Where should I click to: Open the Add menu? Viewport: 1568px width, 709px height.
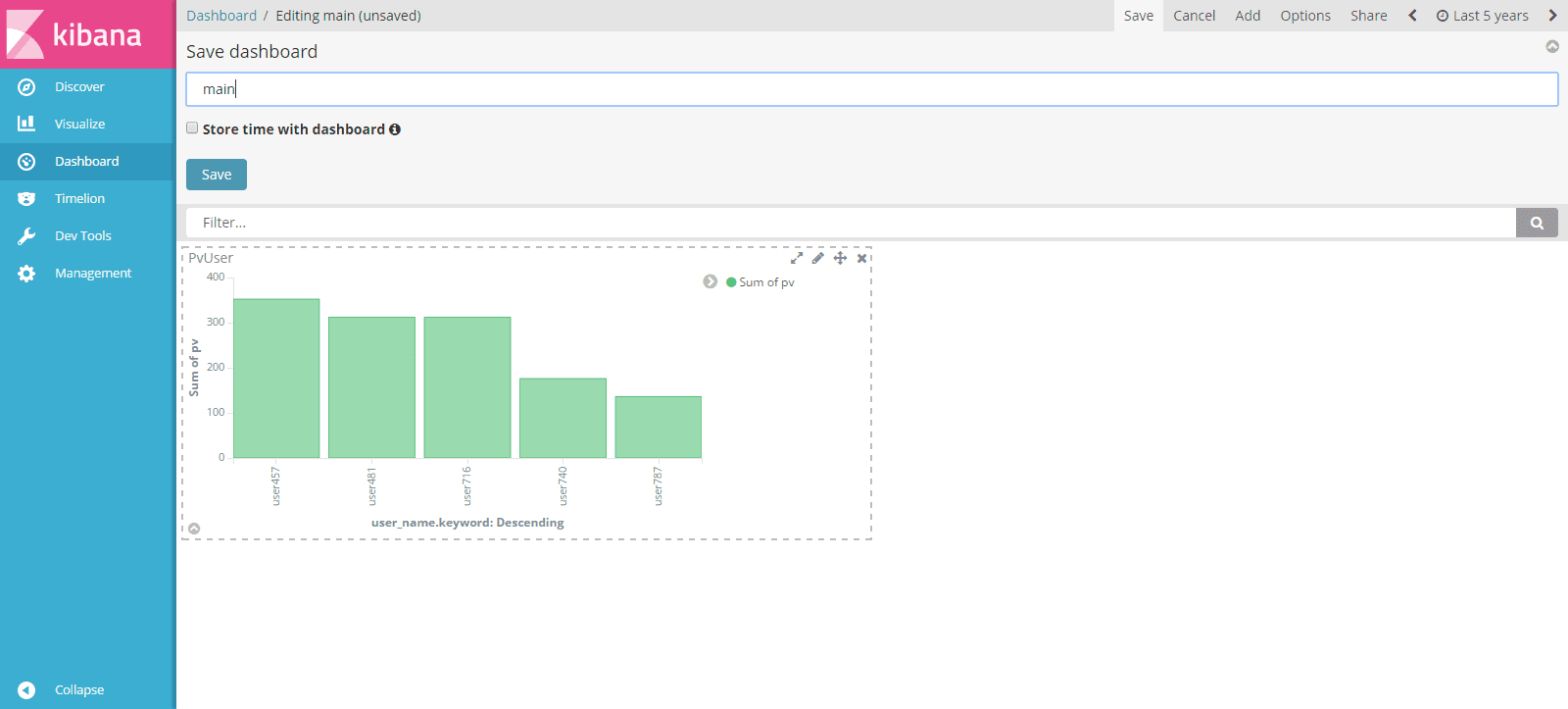pos(1248,16)
